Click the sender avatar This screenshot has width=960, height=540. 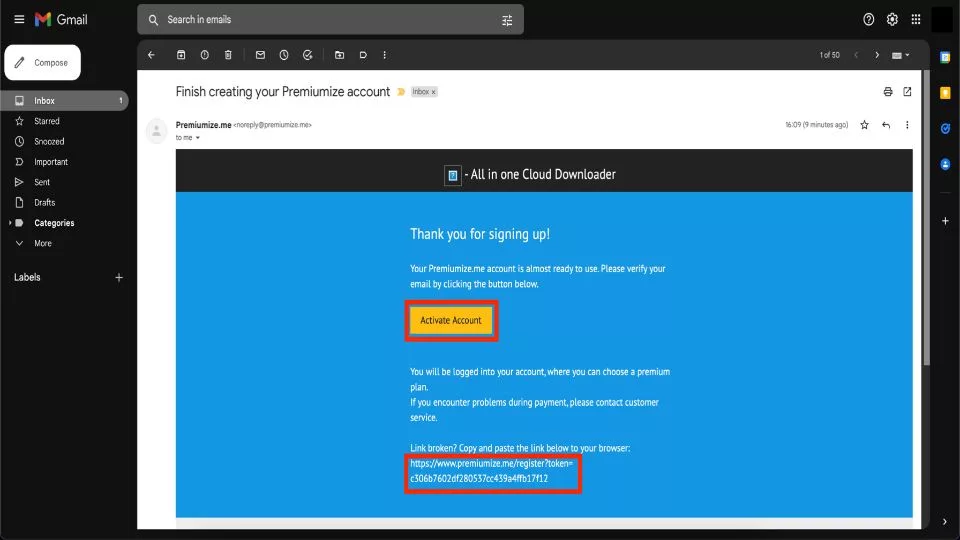[157, 130]
